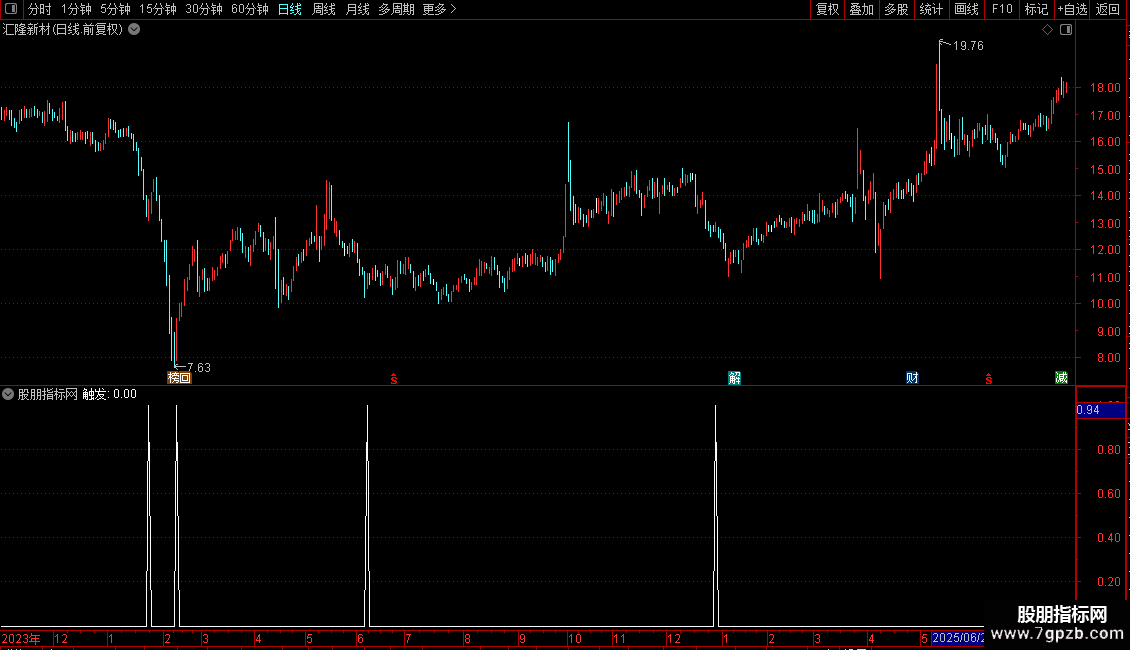Add stock with +自选 button
Image resolution: width=1130 pixels, height=650 pixels.
tap(1072, 9)
